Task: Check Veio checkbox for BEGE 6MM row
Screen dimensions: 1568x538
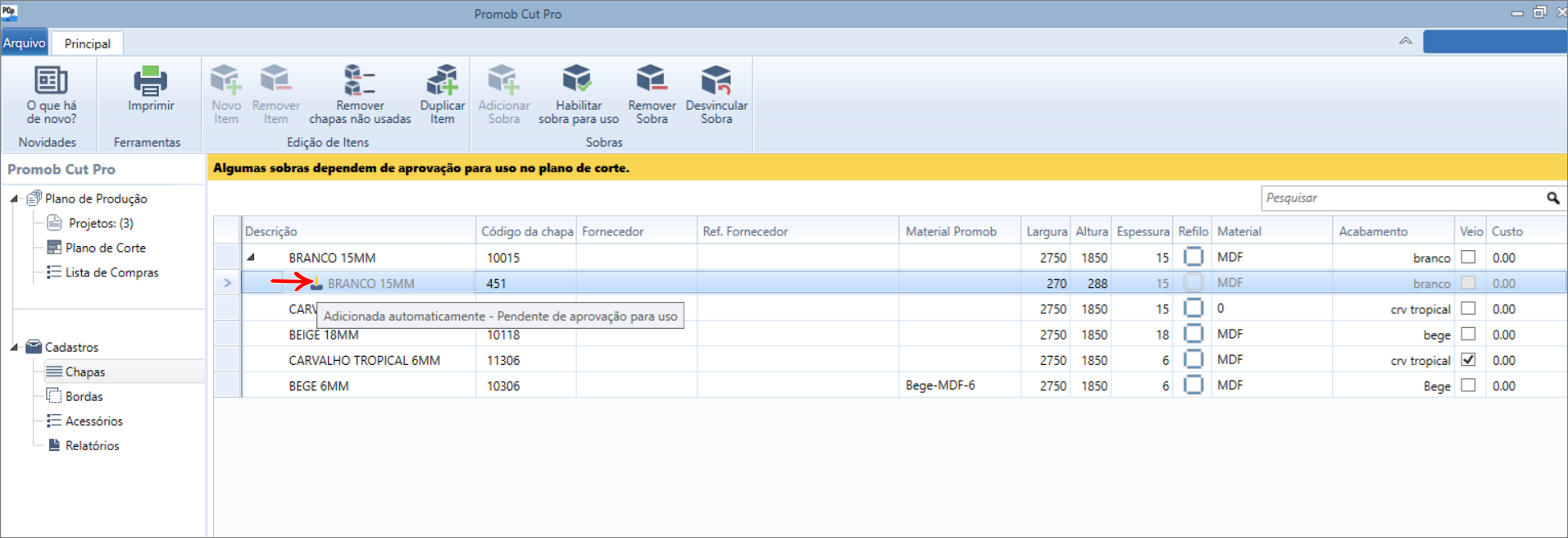Action: (1468, 385)
